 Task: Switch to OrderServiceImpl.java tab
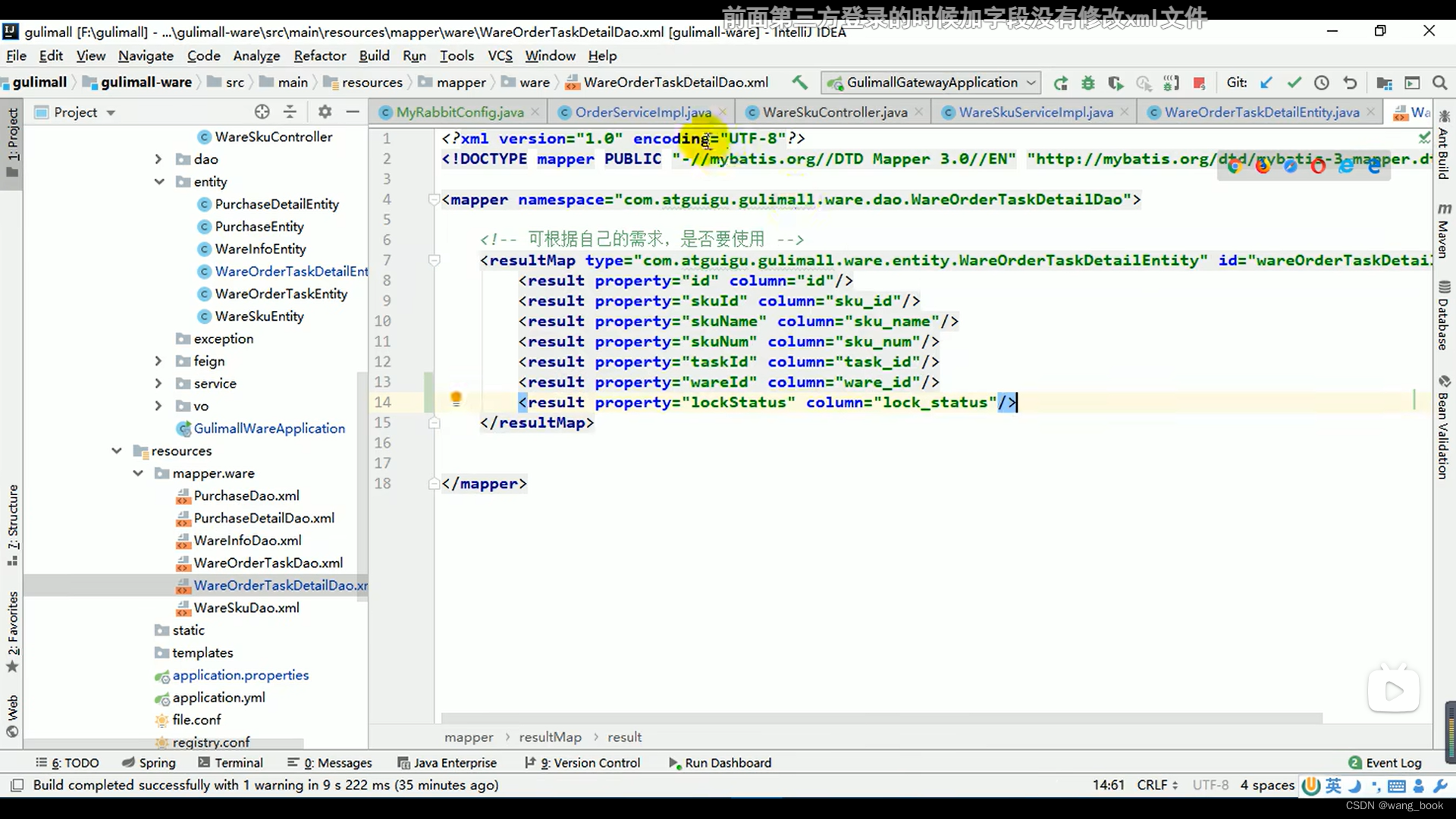643,111
